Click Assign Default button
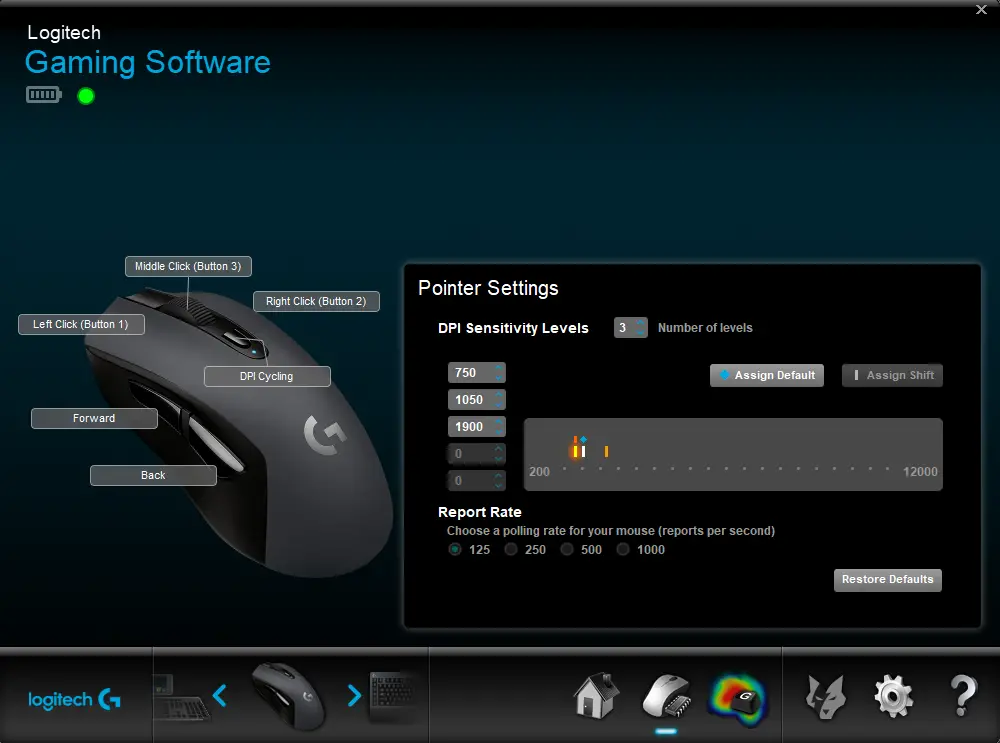 [x=767, y=375]
